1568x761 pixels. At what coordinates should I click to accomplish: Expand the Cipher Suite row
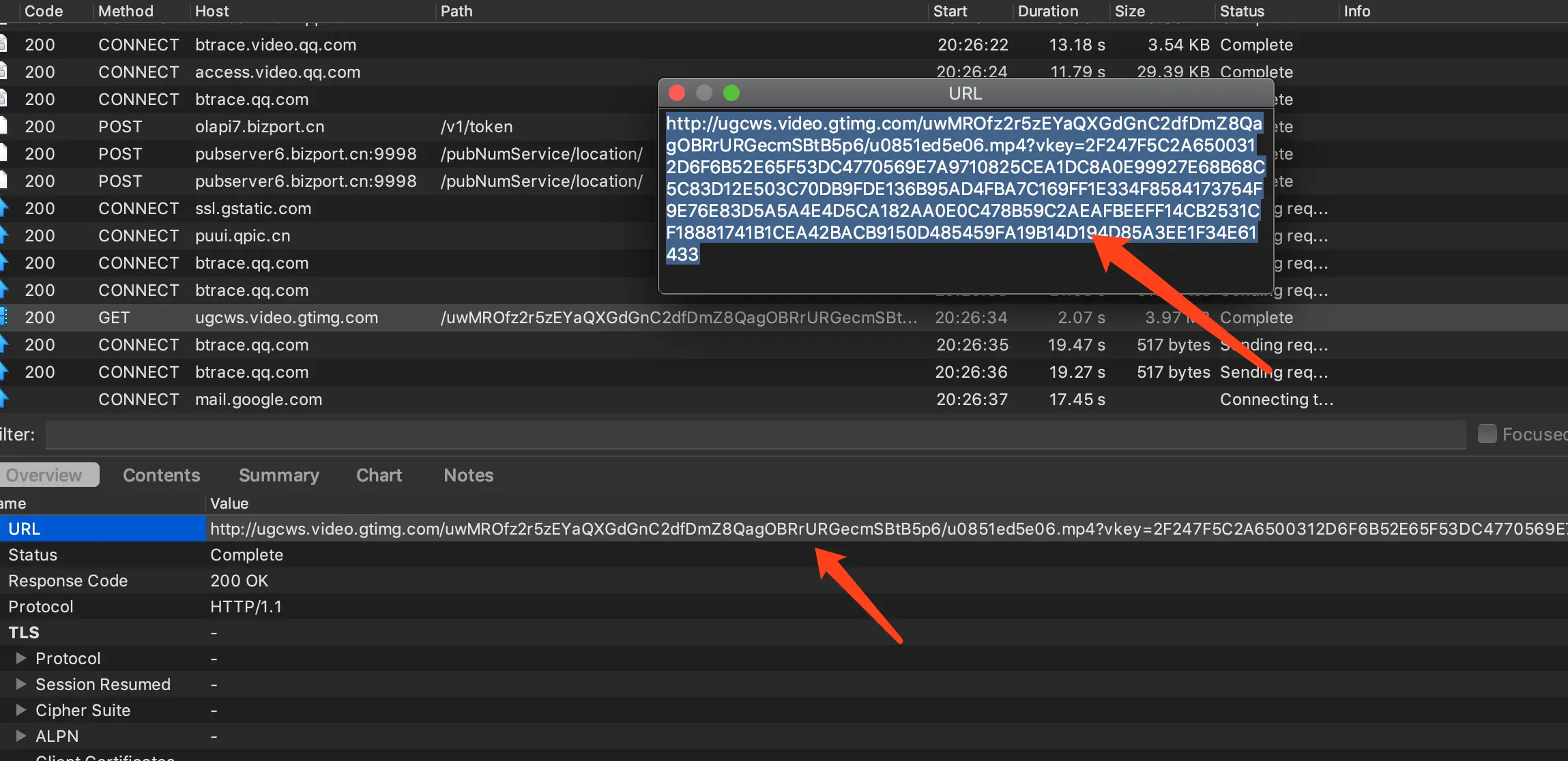click(x=21, y=710)
